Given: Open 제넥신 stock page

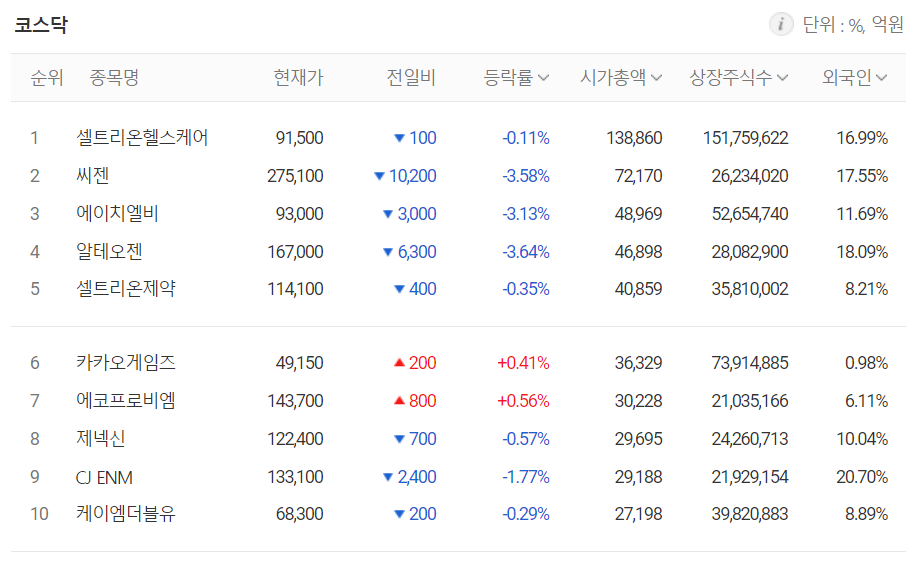Looking at the screenshot, I should coord(101,439).
